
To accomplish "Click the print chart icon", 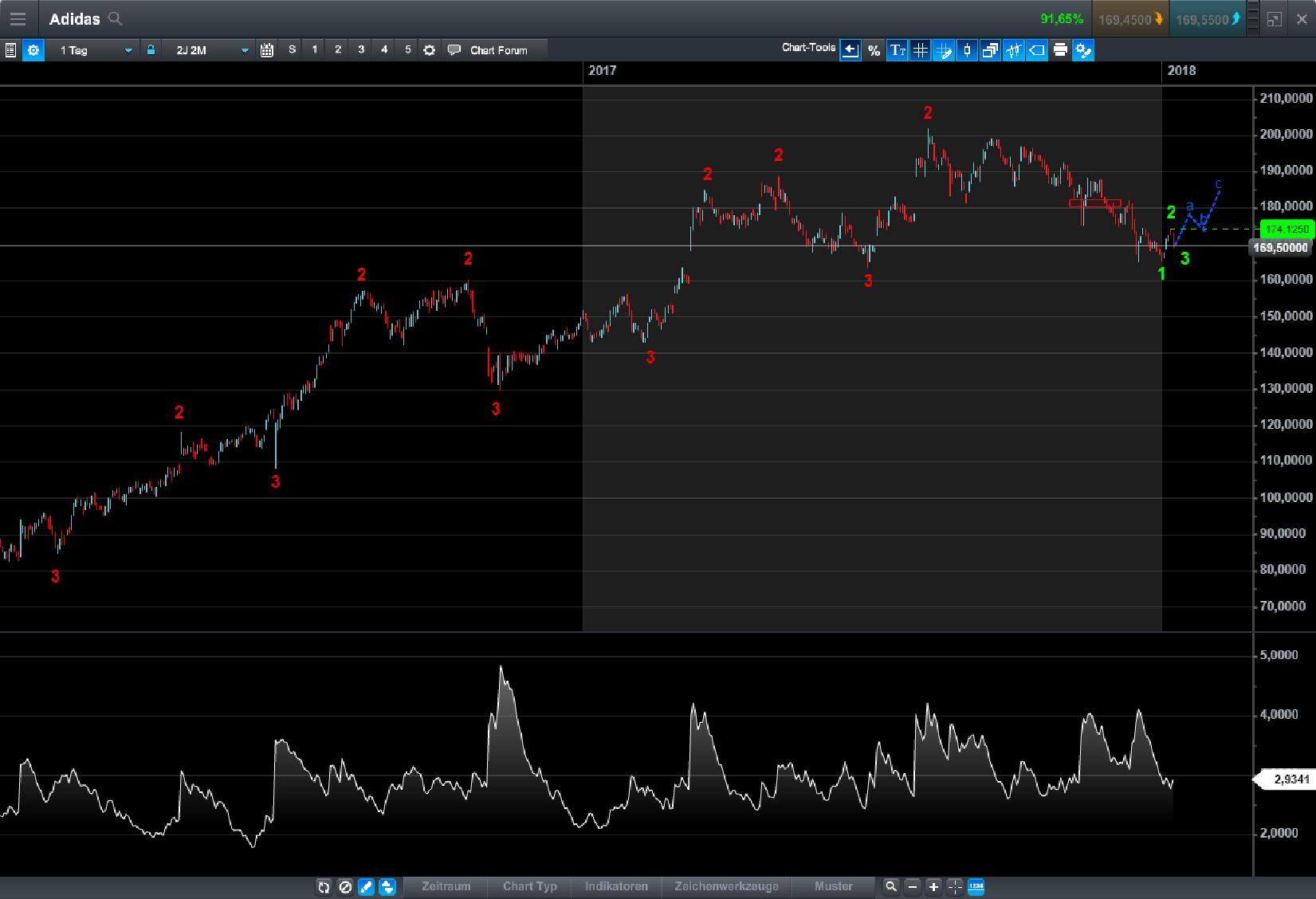I will (x=1060, y=49).
